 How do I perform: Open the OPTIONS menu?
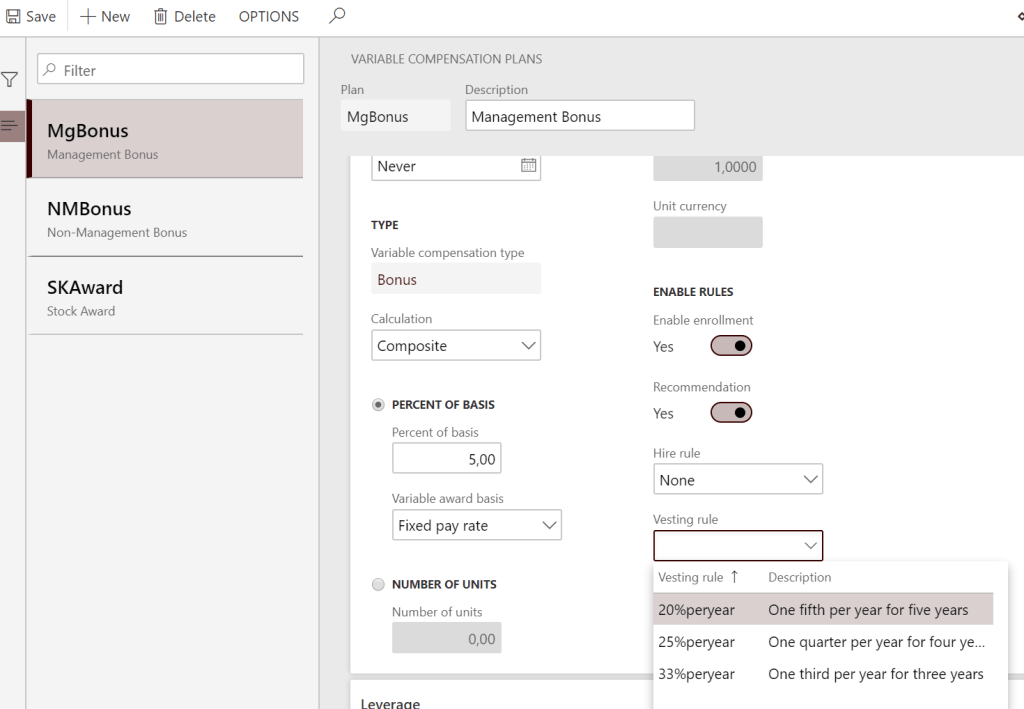pos(268,16)
